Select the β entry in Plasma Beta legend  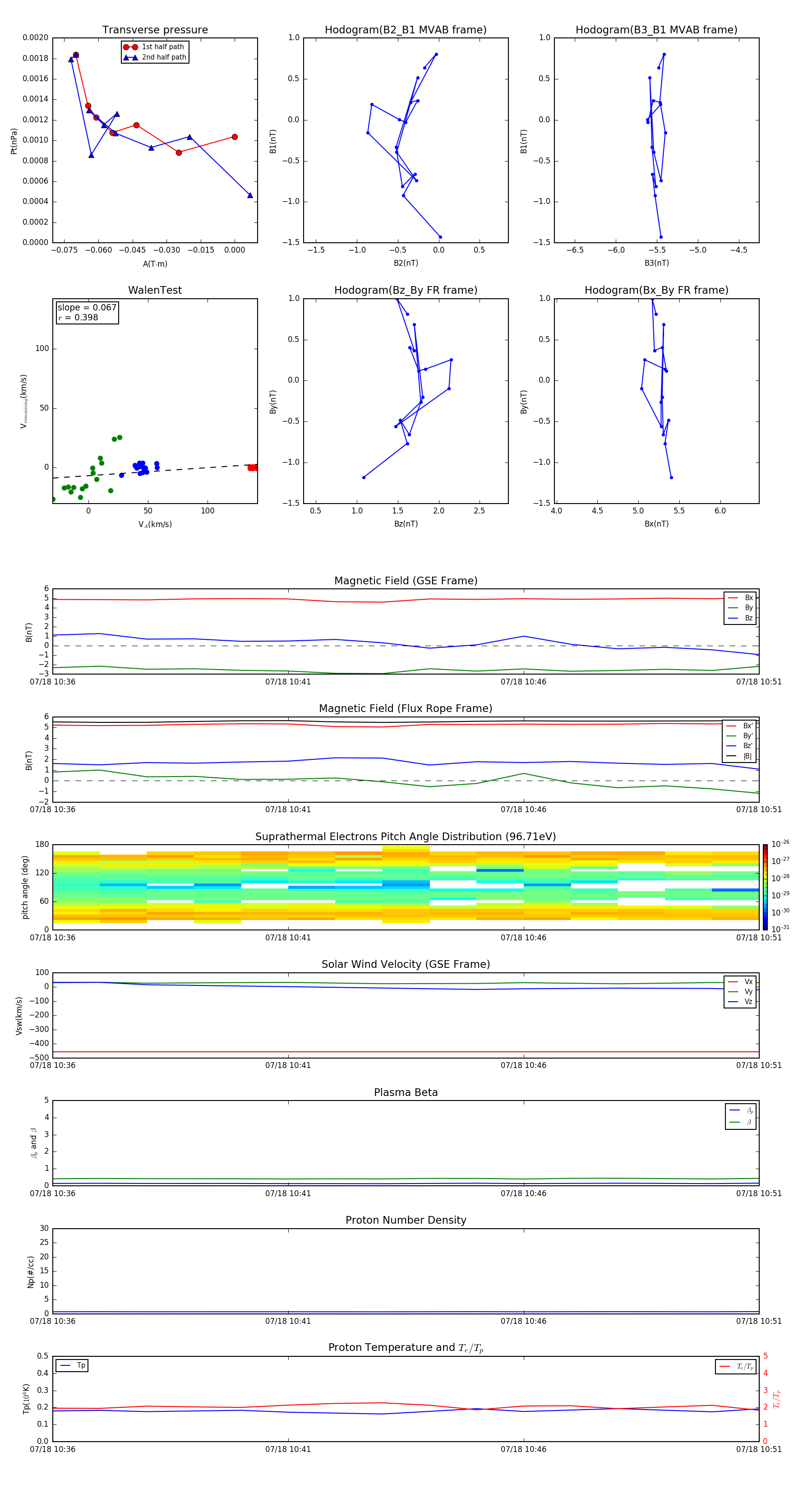741,1122
